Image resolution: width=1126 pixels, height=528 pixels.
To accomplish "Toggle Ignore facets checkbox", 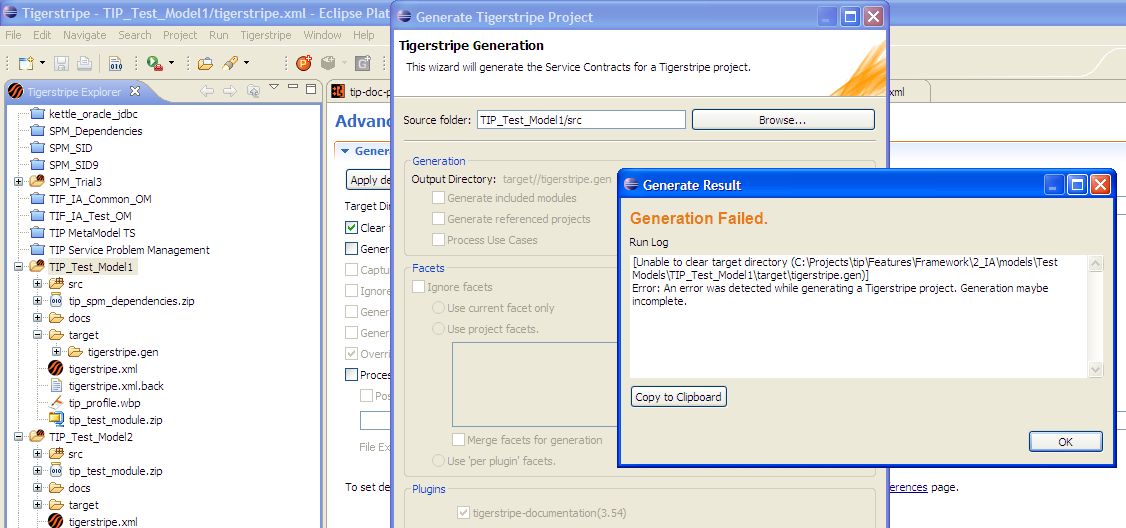I will point(418,287).
